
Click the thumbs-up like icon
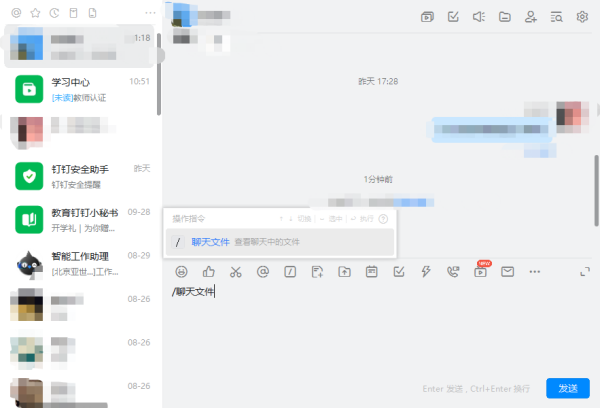tap(209, 272)
